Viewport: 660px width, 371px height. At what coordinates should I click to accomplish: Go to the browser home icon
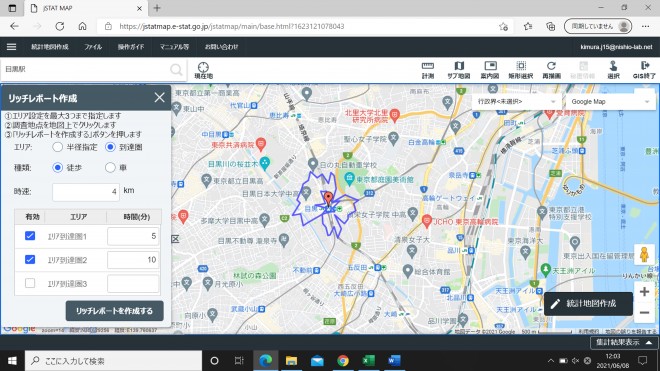pos(82,26)
